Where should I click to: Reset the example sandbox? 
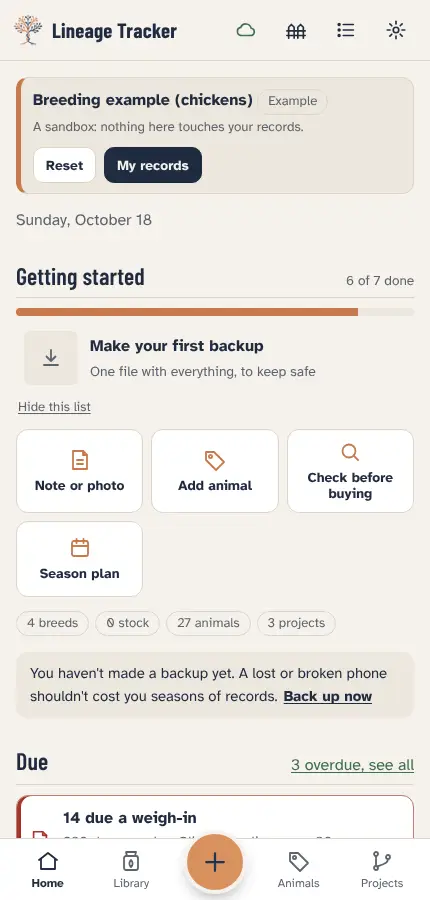tap(64, 165)
